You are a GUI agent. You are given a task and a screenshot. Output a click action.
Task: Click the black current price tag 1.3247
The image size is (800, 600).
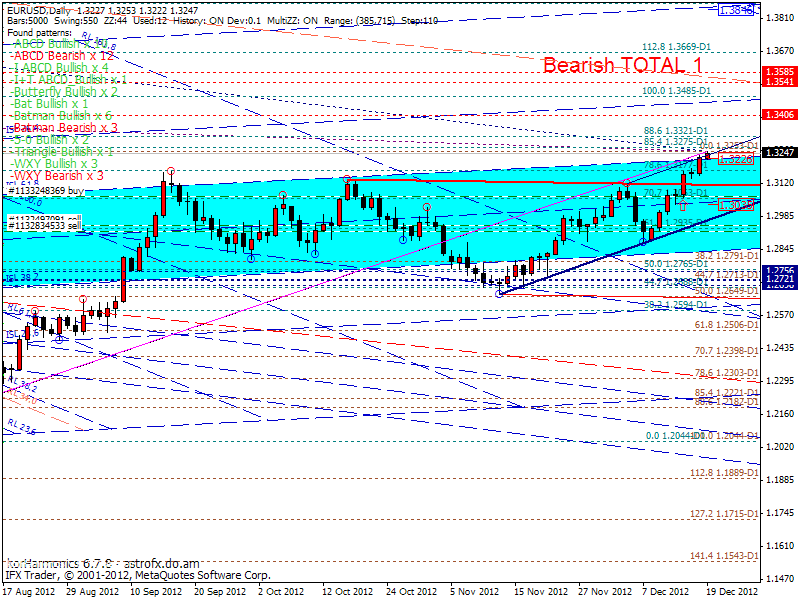778,152
